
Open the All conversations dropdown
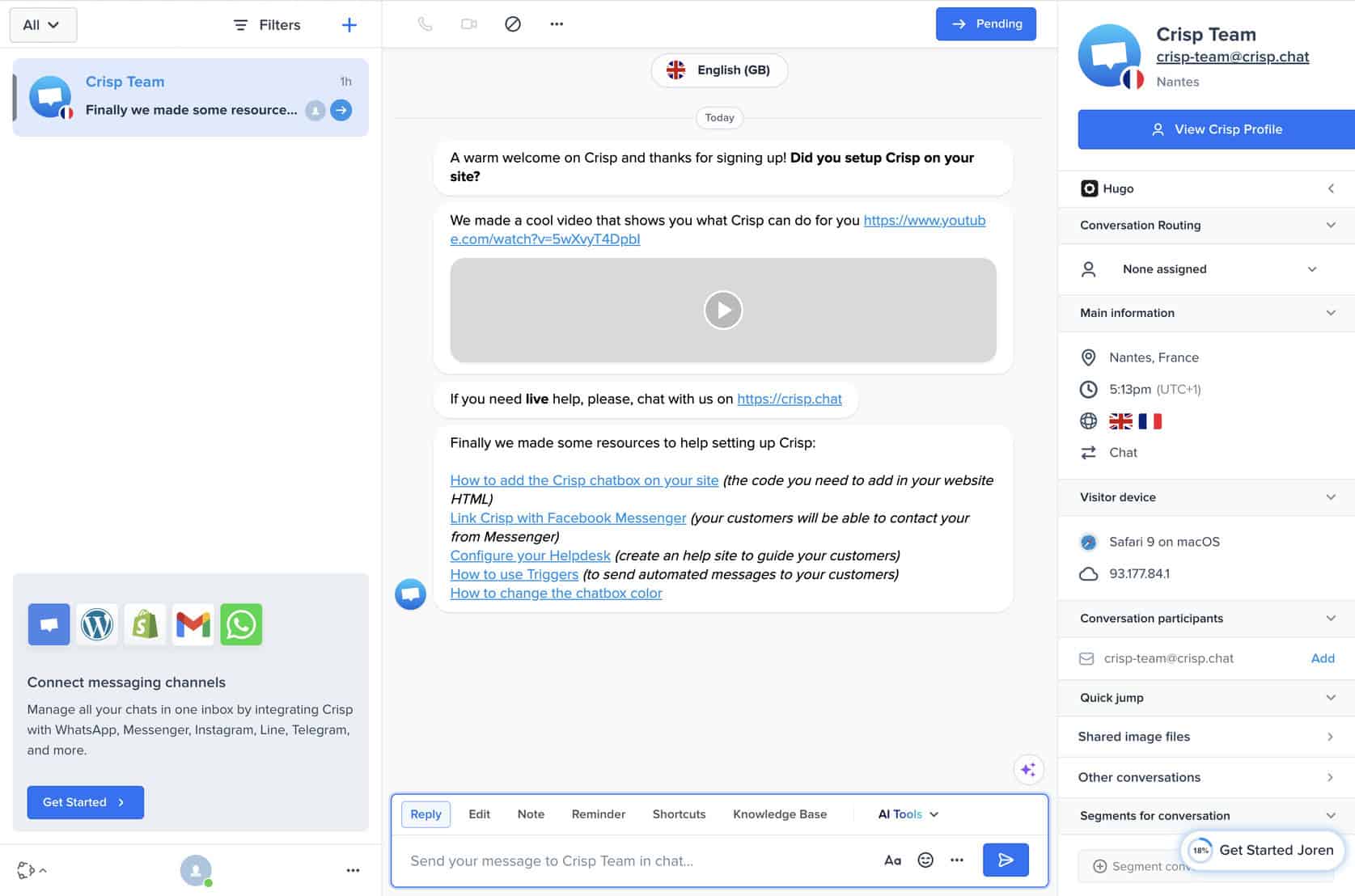[42, 25]
